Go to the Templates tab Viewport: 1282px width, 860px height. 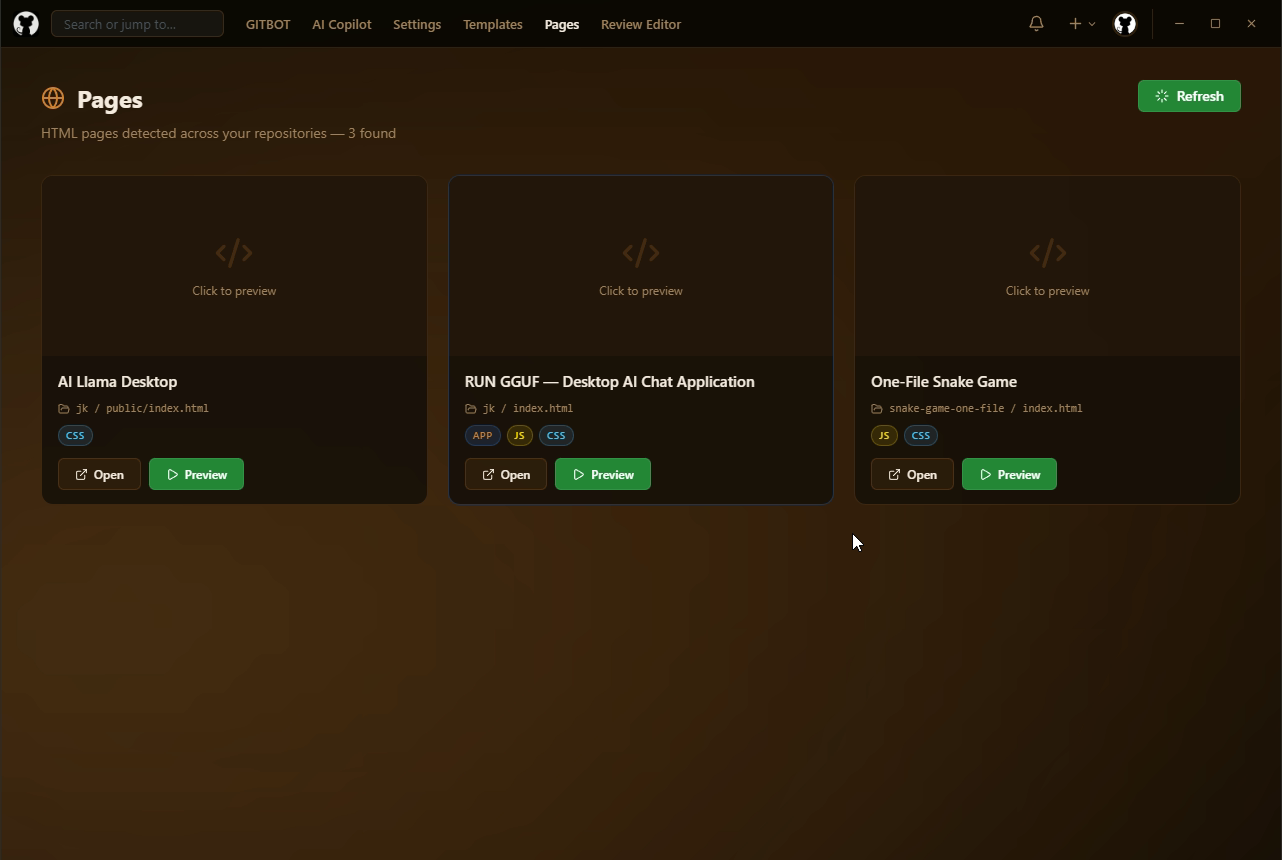coord(492,24)
